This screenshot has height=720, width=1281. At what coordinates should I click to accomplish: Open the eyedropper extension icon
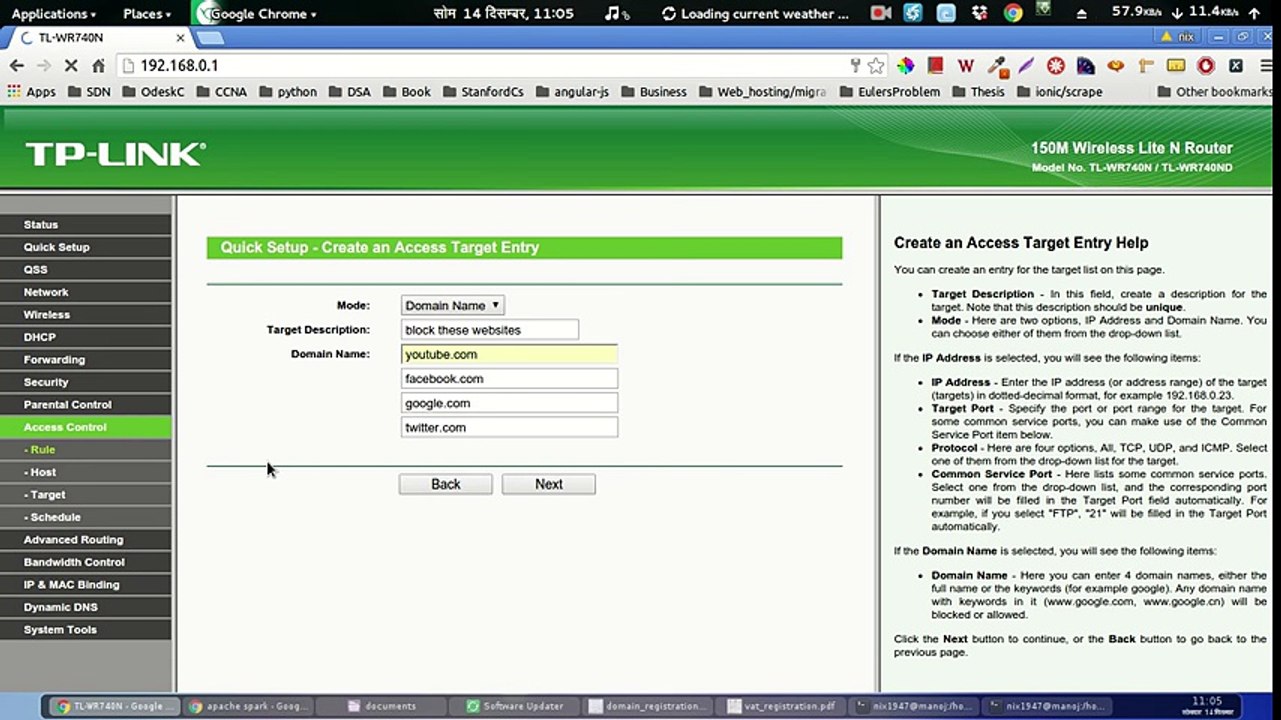tap(996, 66)
